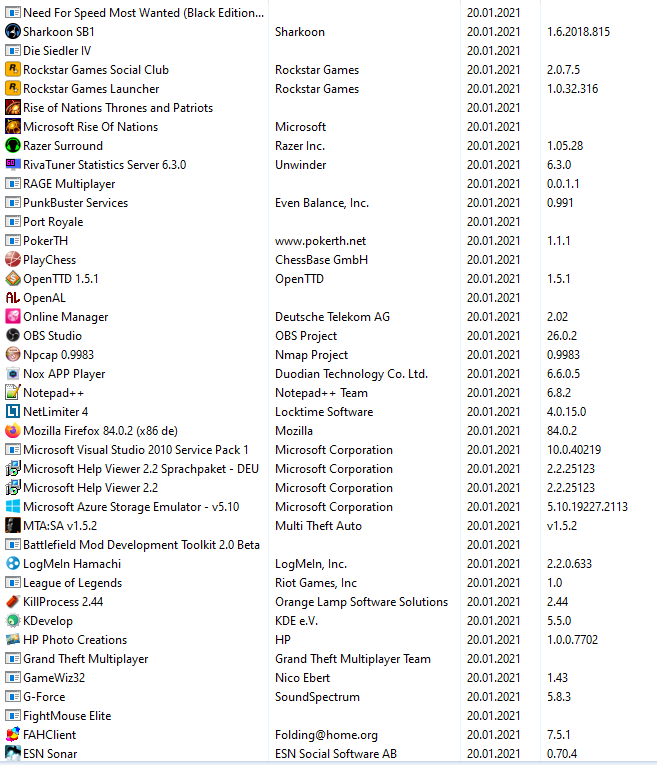The height and width of the screenshot is (765, 657).
Task: Click publisher KDE e.V.
Action: (x=297, y=621)
